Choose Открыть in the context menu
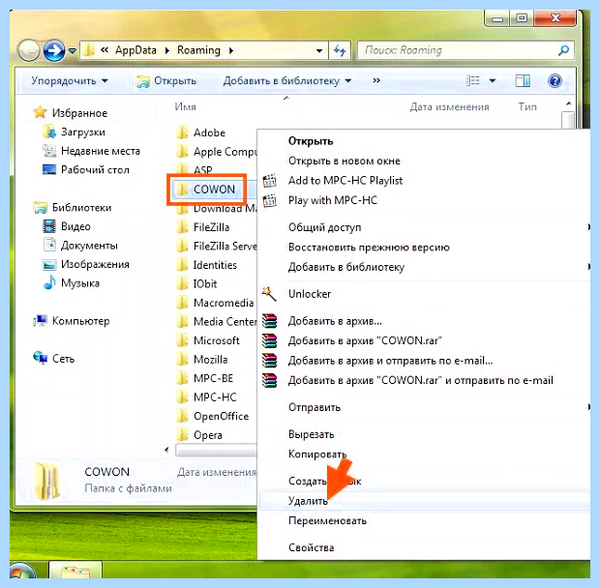600x588 pixels. click(x=424, y=141)
